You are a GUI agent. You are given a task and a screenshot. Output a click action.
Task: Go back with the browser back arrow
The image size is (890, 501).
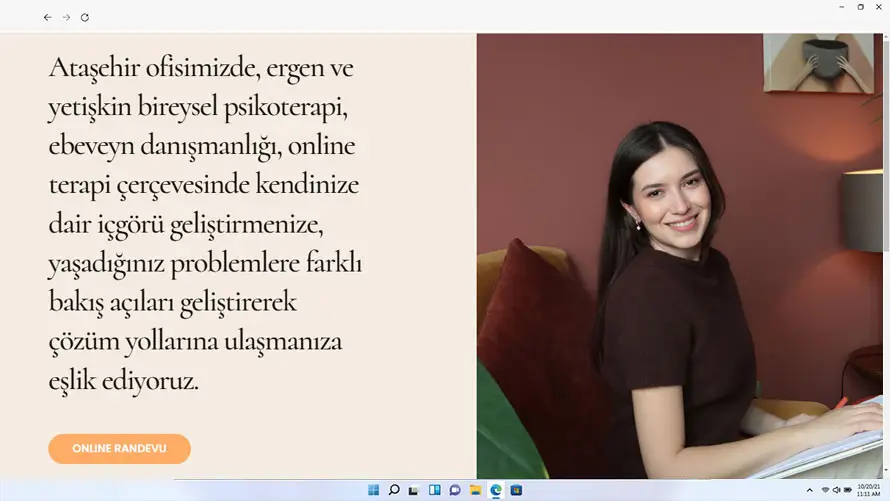pyautogui.click(x=48, y=18)
